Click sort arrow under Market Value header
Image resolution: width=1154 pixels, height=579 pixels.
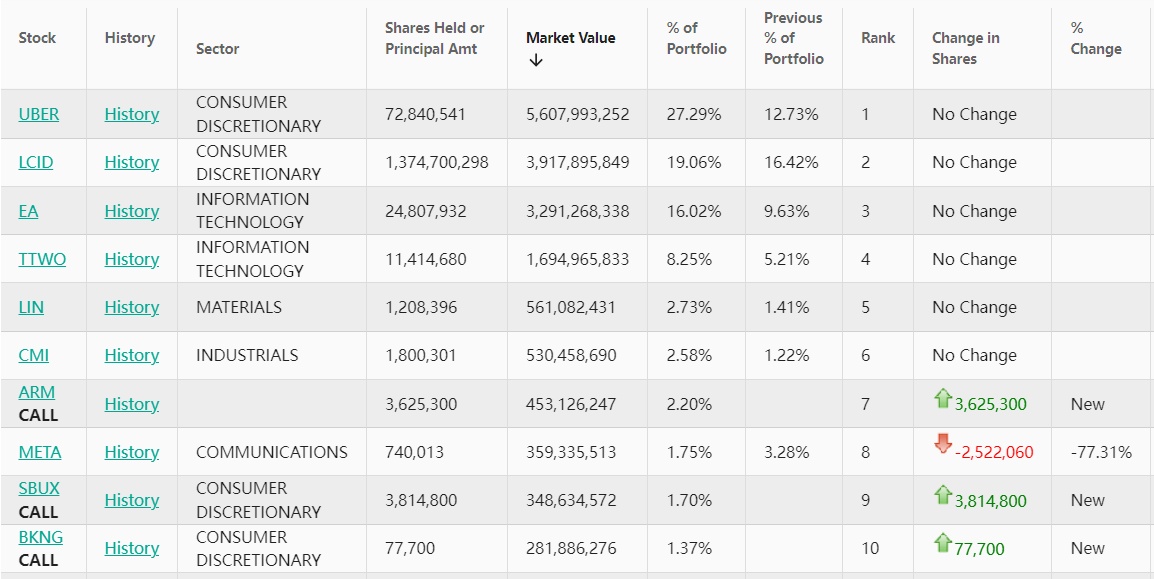(x=536, y=60)
